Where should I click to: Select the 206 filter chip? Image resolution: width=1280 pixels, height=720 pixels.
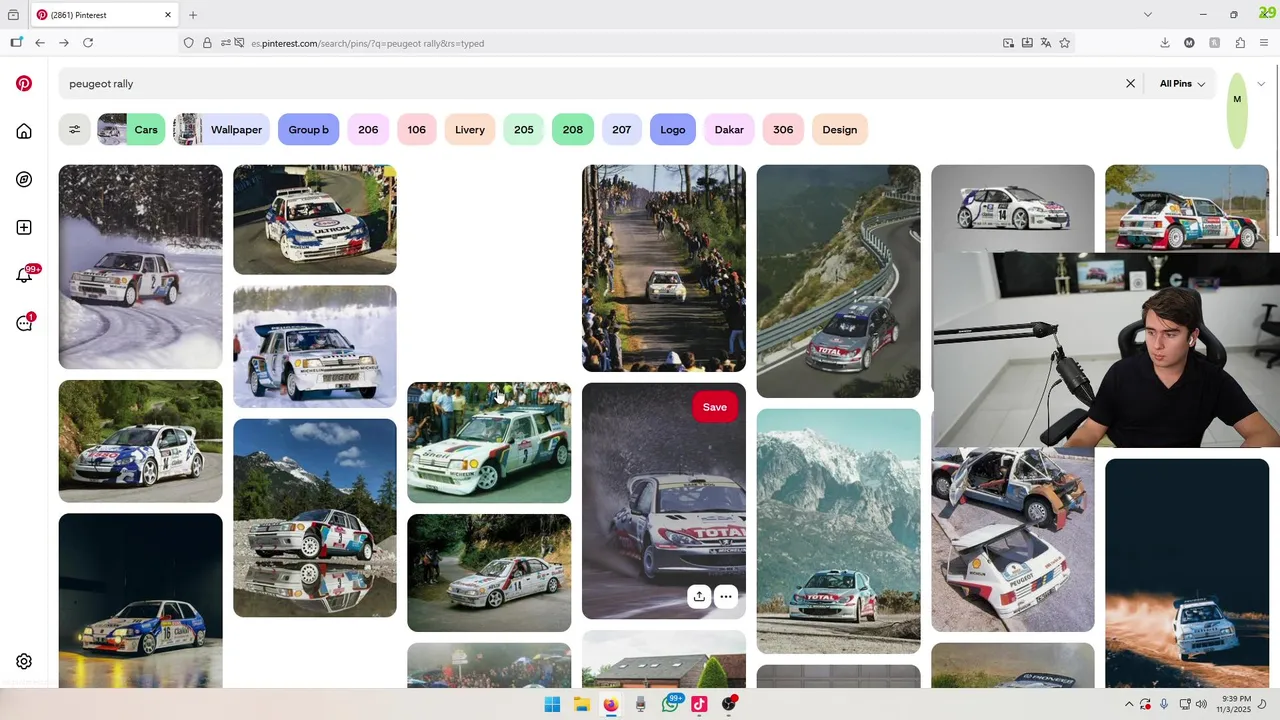coord(368,130)
